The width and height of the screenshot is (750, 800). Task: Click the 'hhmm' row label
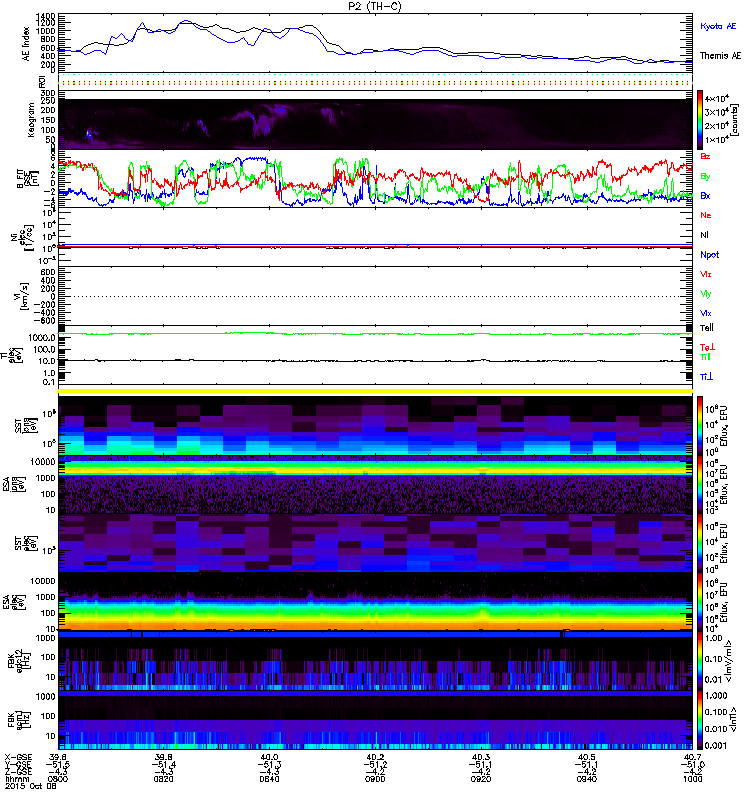coord(17,779)
